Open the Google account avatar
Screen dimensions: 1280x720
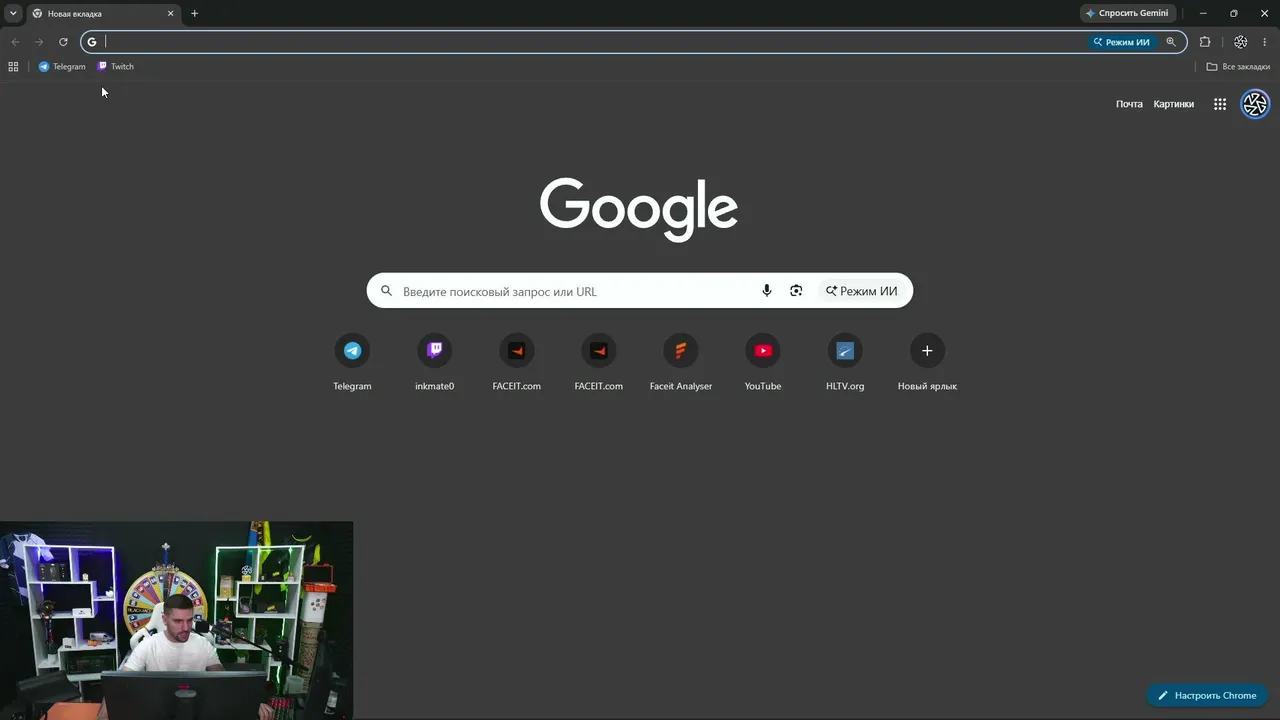click(x=1255, y=104)
